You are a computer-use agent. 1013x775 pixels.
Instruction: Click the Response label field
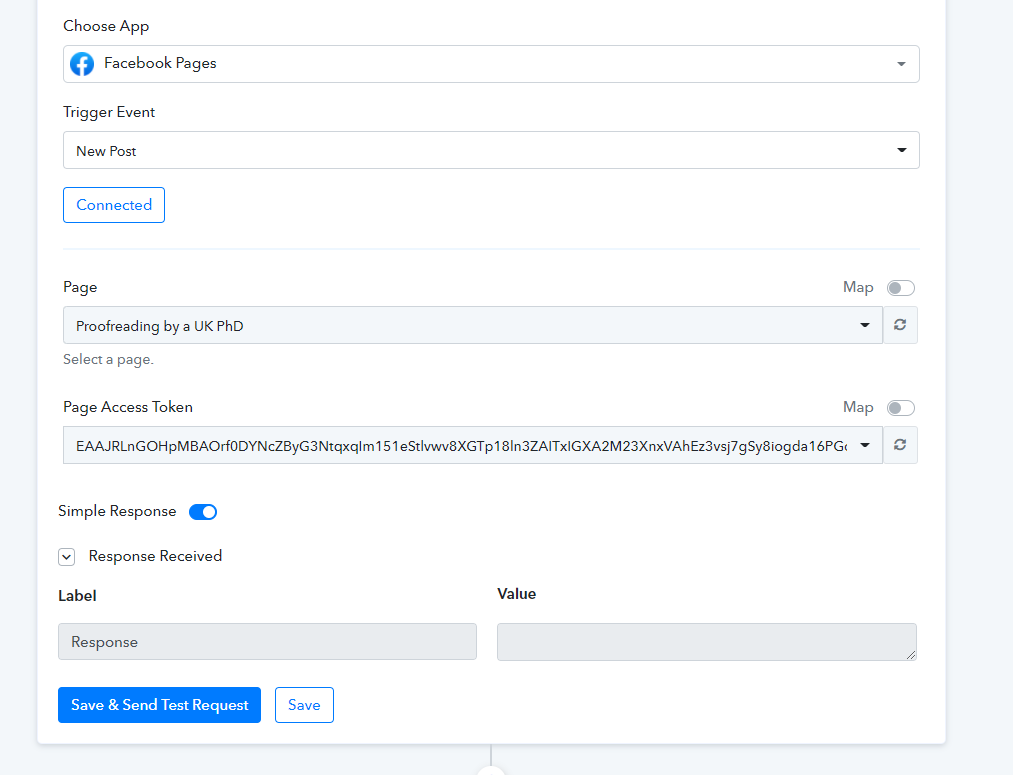[x=267, y=641]
